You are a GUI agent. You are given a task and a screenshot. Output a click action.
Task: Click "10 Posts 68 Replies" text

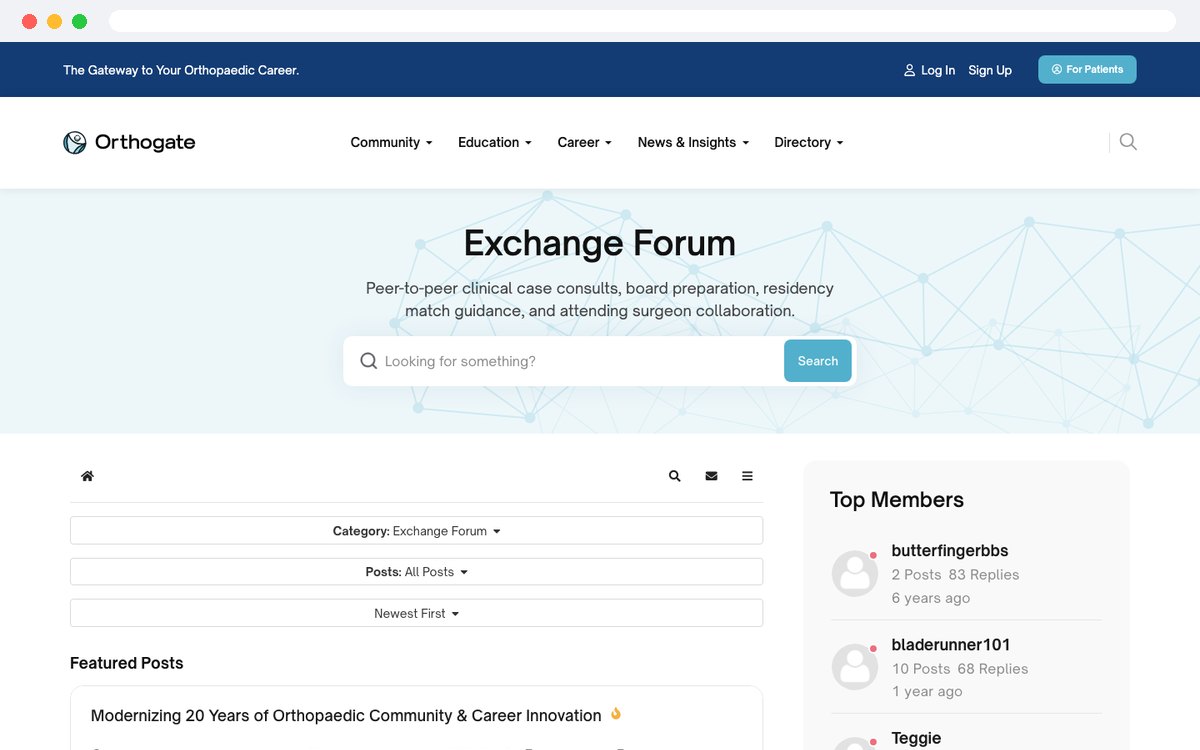[x=960, y=669]
